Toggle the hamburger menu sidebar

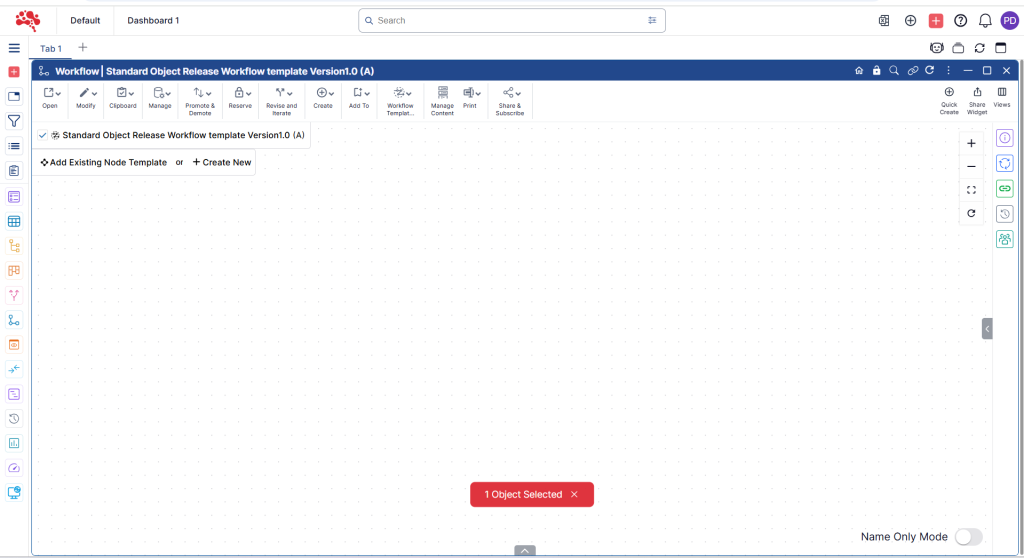(14, 48)
